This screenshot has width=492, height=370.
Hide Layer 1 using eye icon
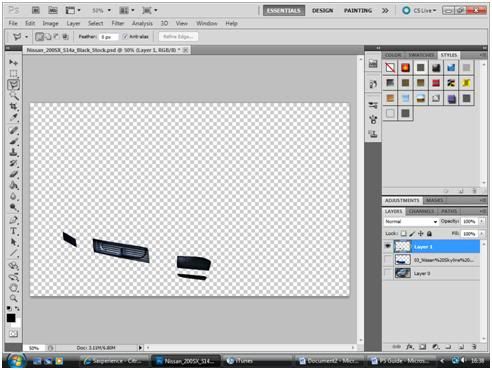[x=388, y=246]
